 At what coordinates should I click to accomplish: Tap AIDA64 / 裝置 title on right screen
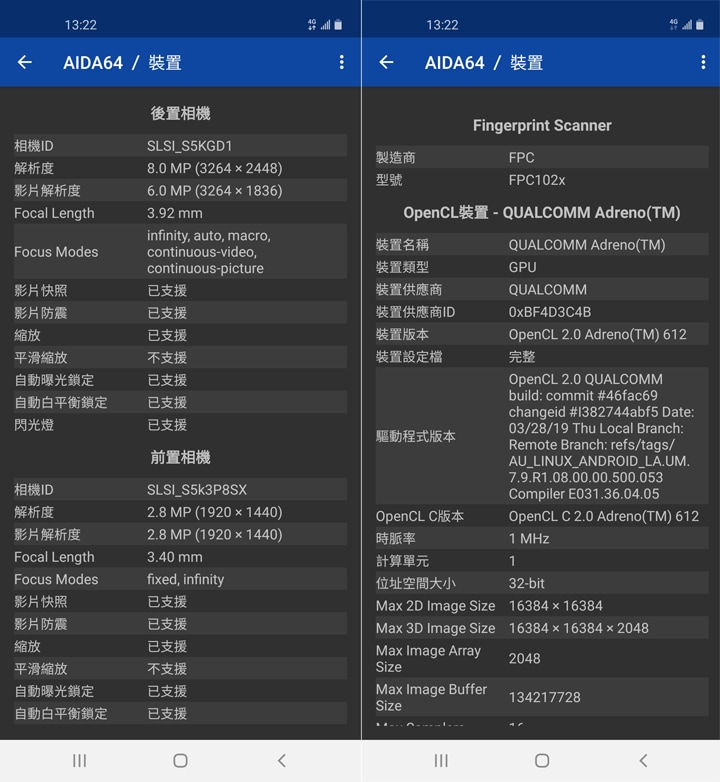point(484,63)
